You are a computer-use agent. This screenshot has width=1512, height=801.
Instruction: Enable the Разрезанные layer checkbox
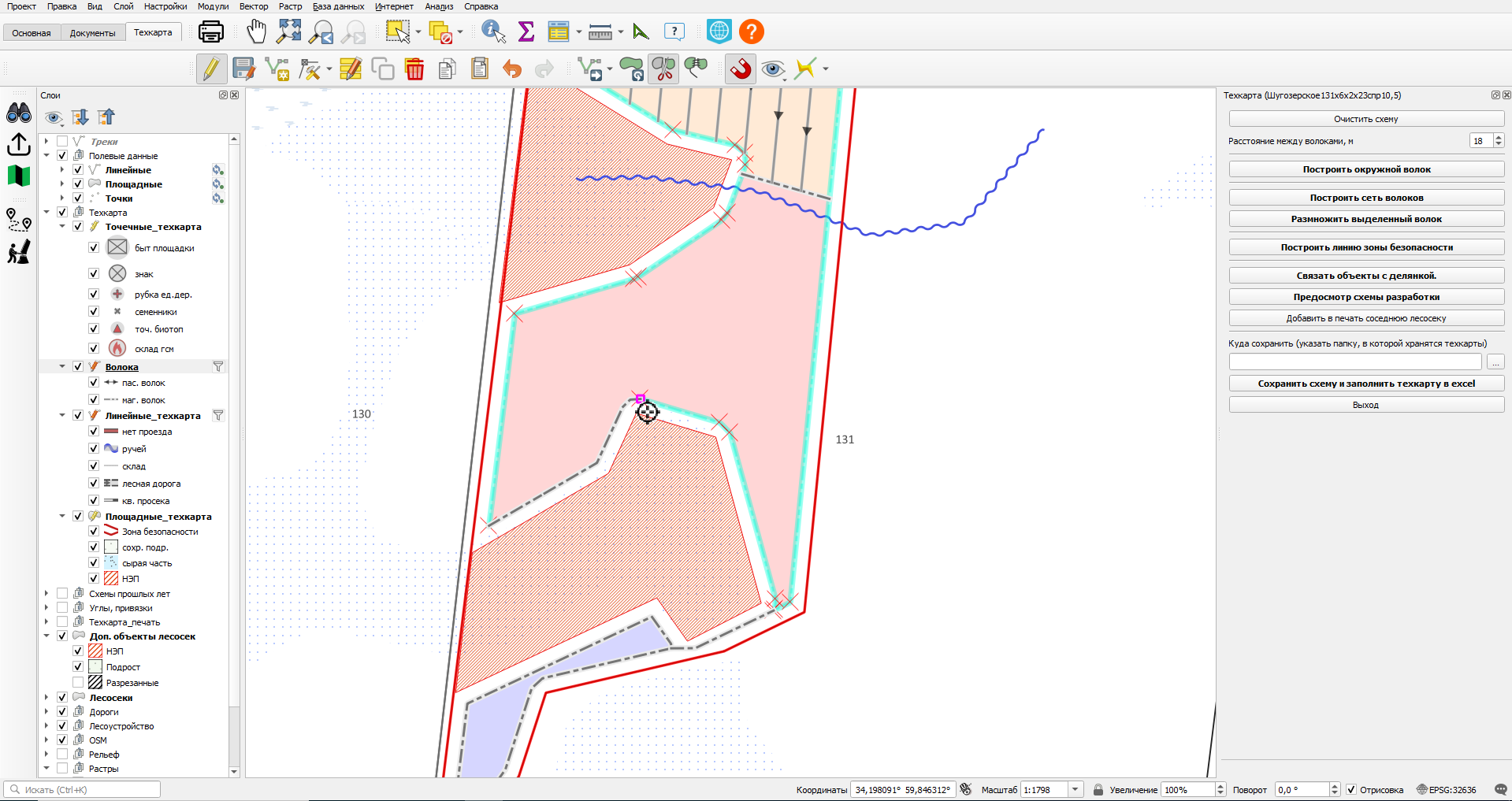point(78,682)
